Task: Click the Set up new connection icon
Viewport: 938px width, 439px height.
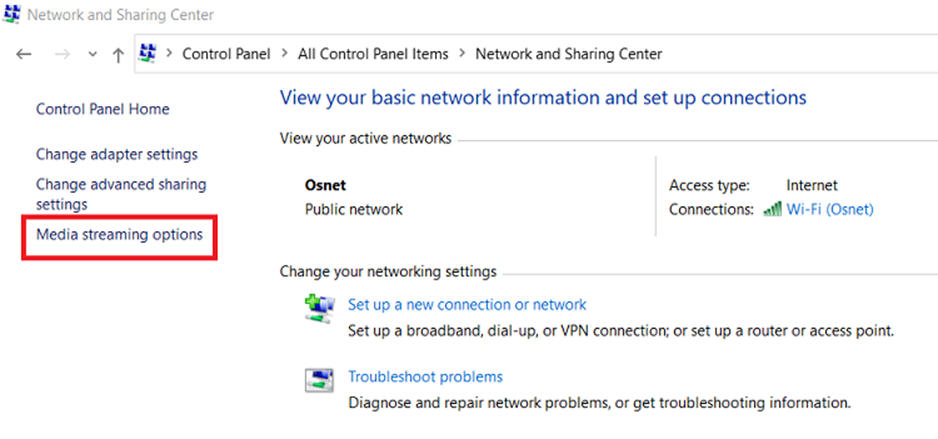Action: coord(320,309)
